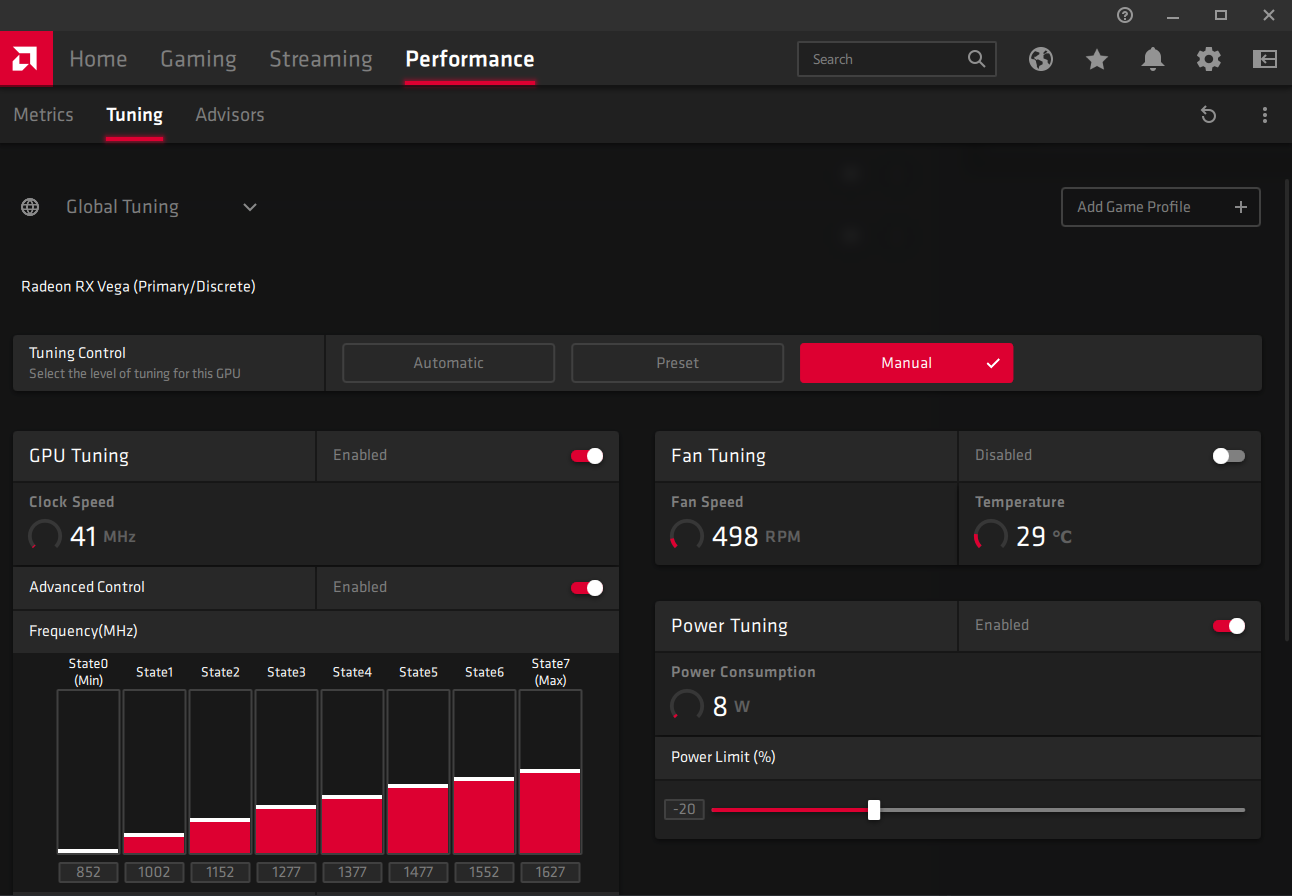1292x896 pixels.
Task: Select Automatic tuning control
Action: click(448, 363)
